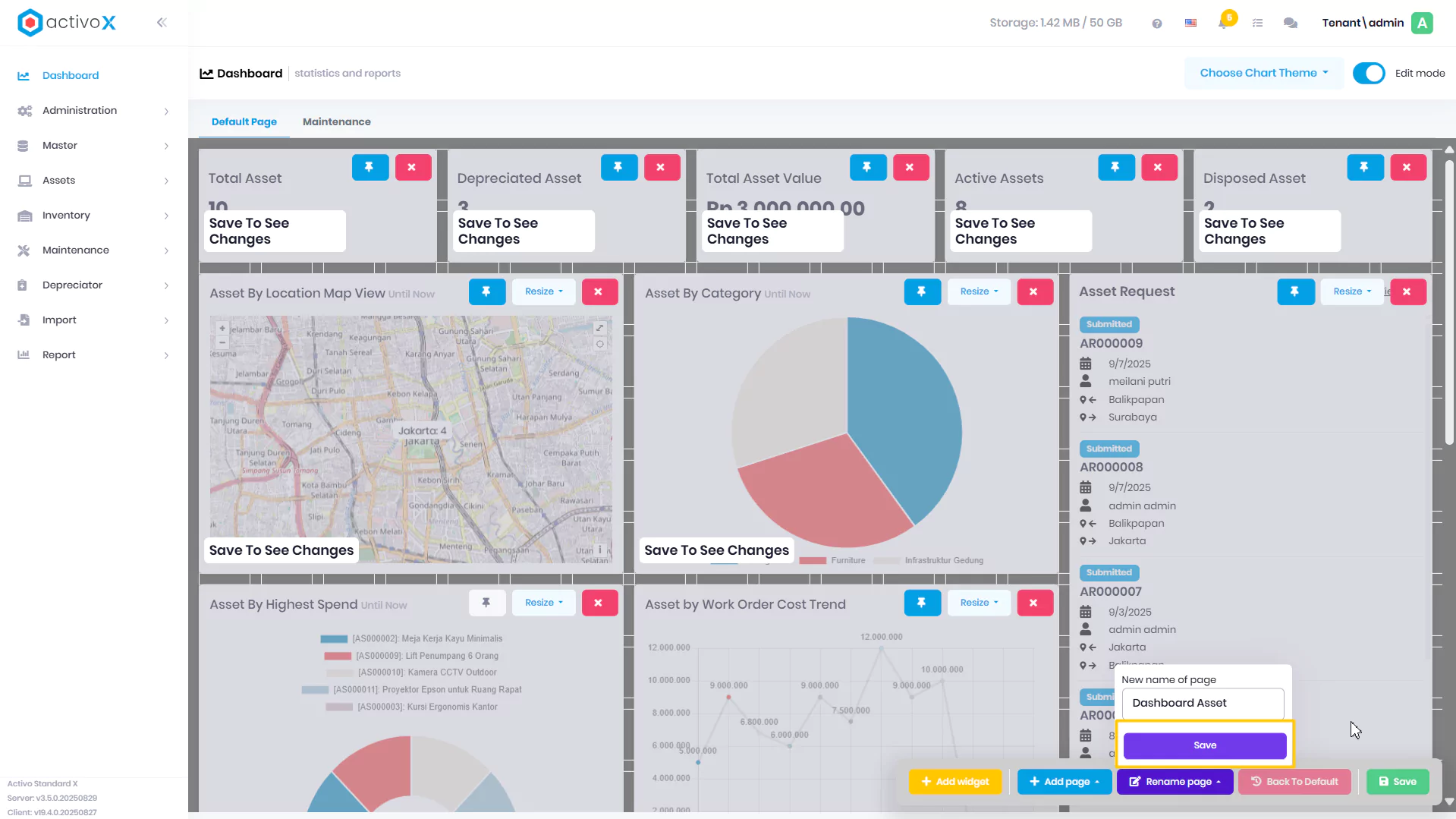1456x819 pixels.
Task: Remove the Total Asset widget
Action: pyautogui.click(x=412, y=167)
